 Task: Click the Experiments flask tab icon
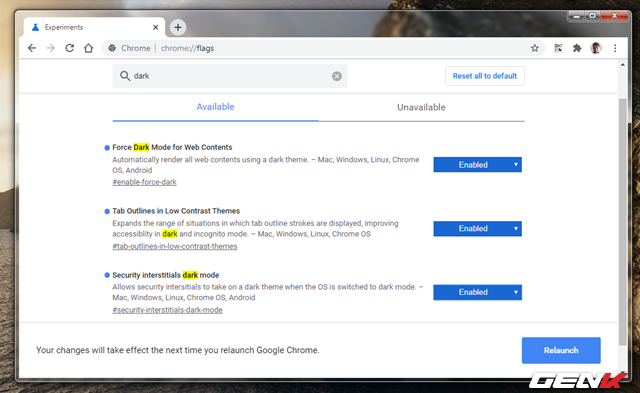(36, 27)
